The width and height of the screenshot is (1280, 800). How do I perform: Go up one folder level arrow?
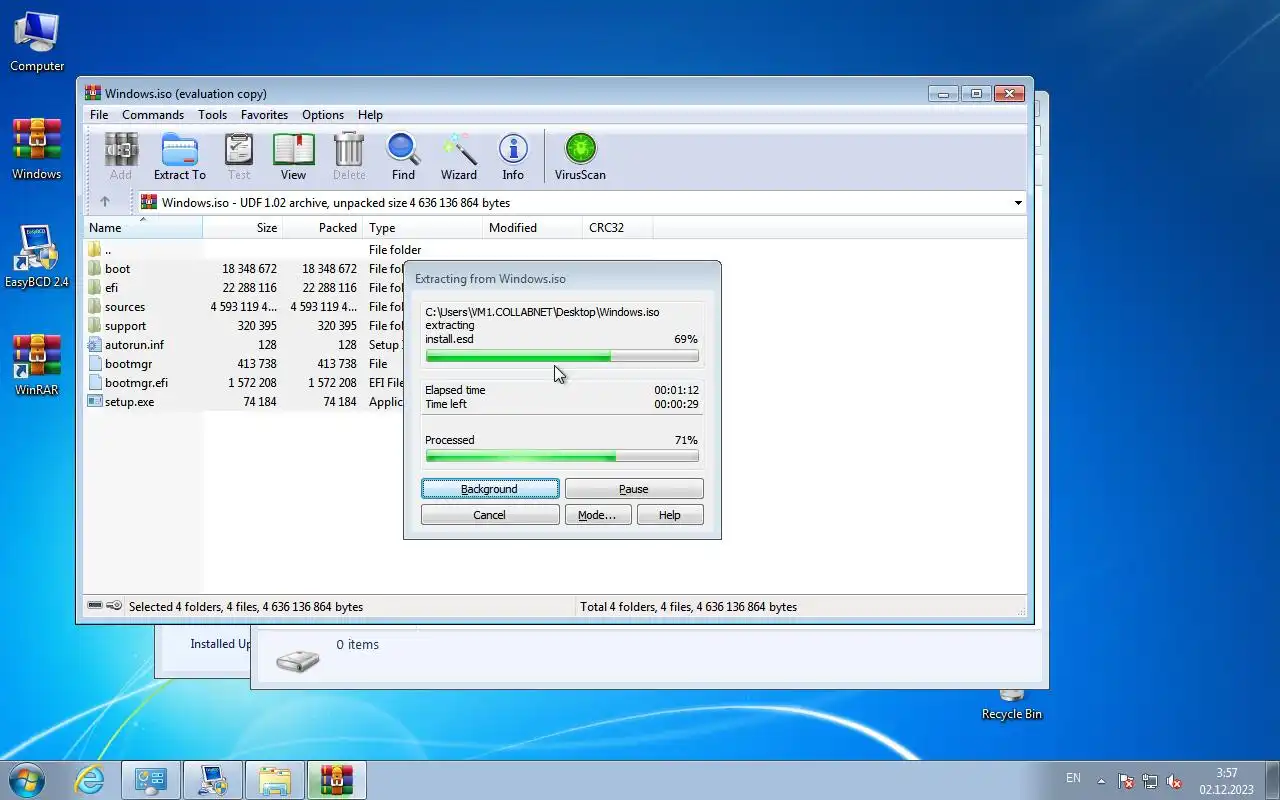click(104, 202)
